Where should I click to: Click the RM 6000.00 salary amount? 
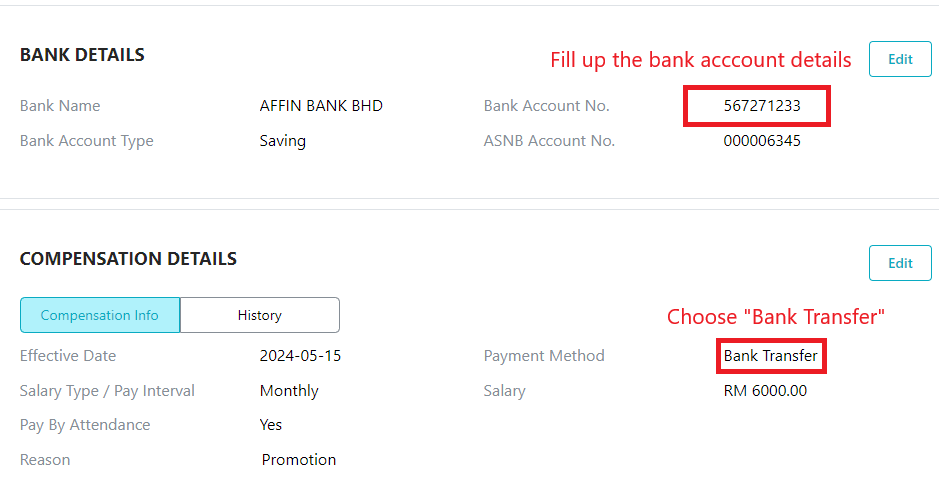[765, 391]
